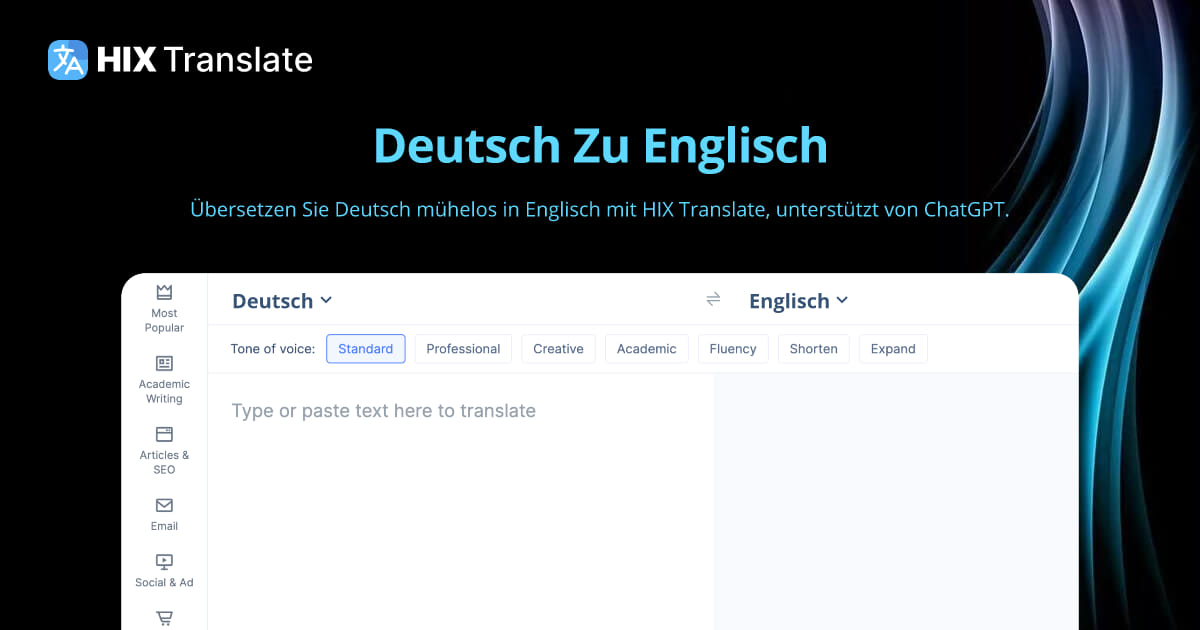Viewport: 1200px width, 630px height.
Task: Open the Articles & SEO icon
Action: coord(163,436)
